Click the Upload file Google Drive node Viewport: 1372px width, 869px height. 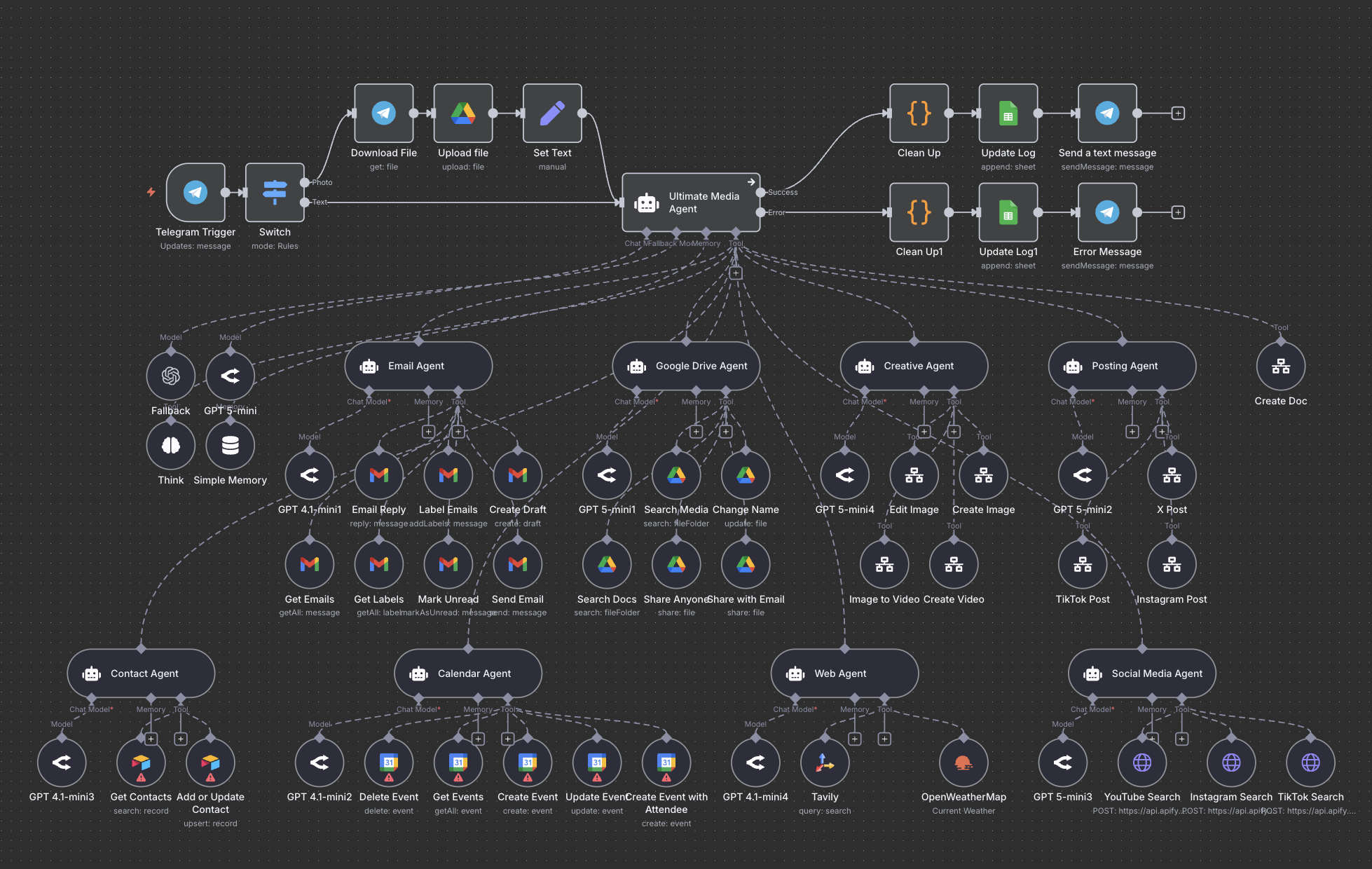(x=462, y=113)
